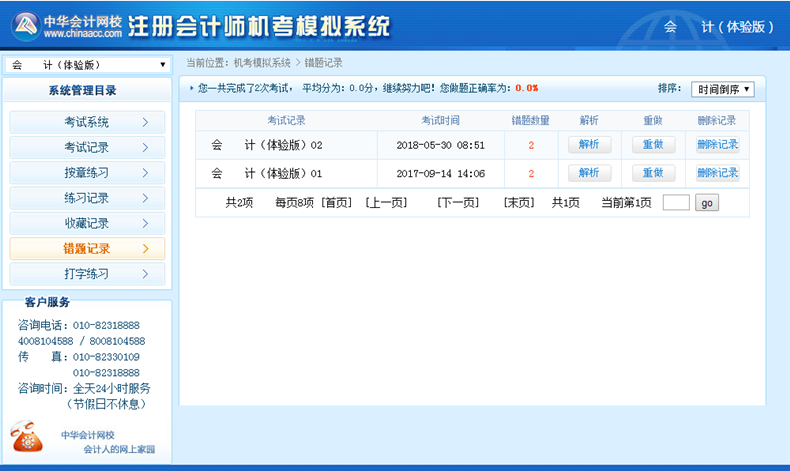The height and width of the screenshot is (471, 790).
Task: Click the page number input field
Action: (x=676, y=203)
